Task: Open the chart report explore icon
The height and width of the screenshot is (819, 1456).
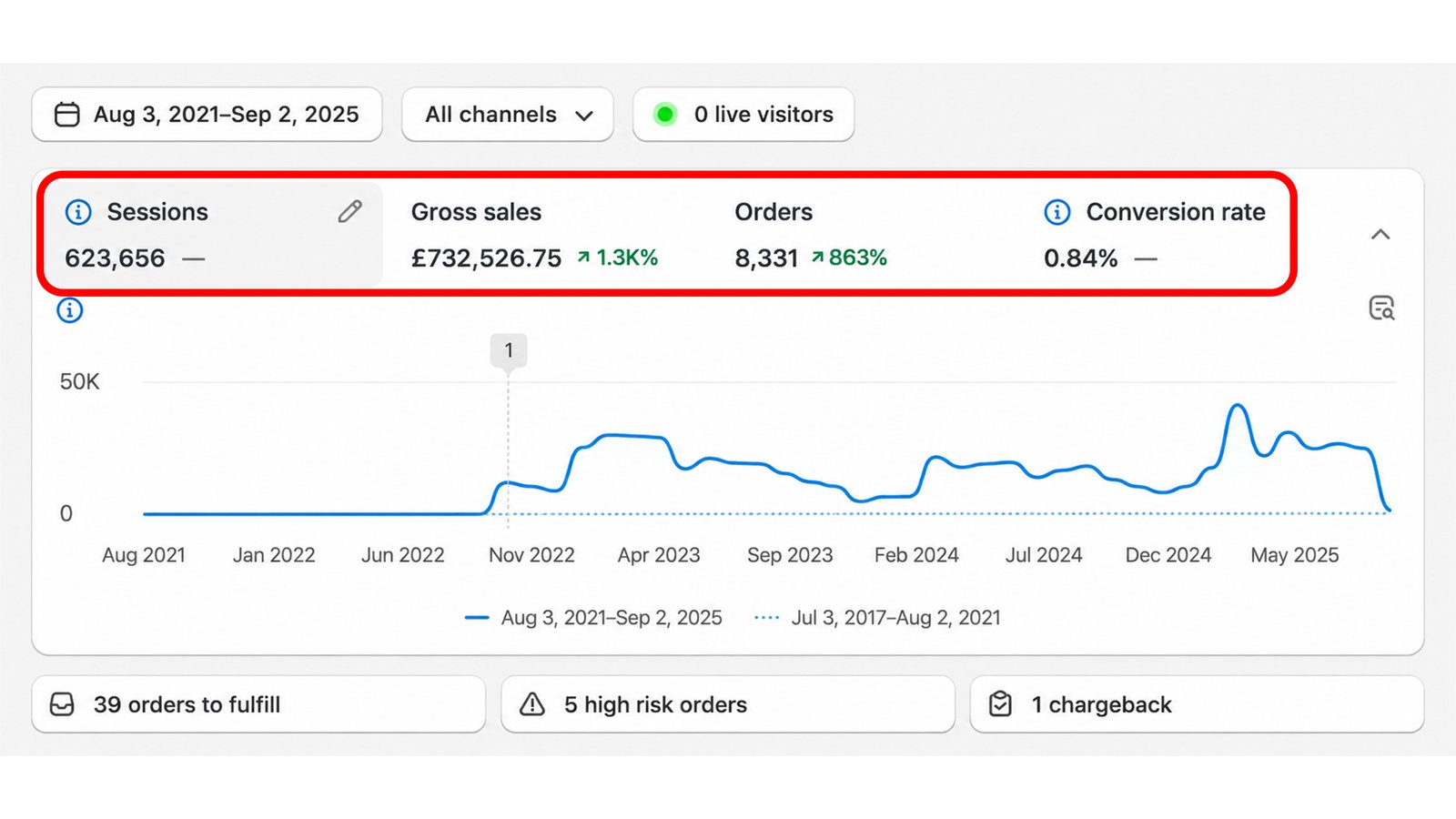Action: pos(1381,308)
